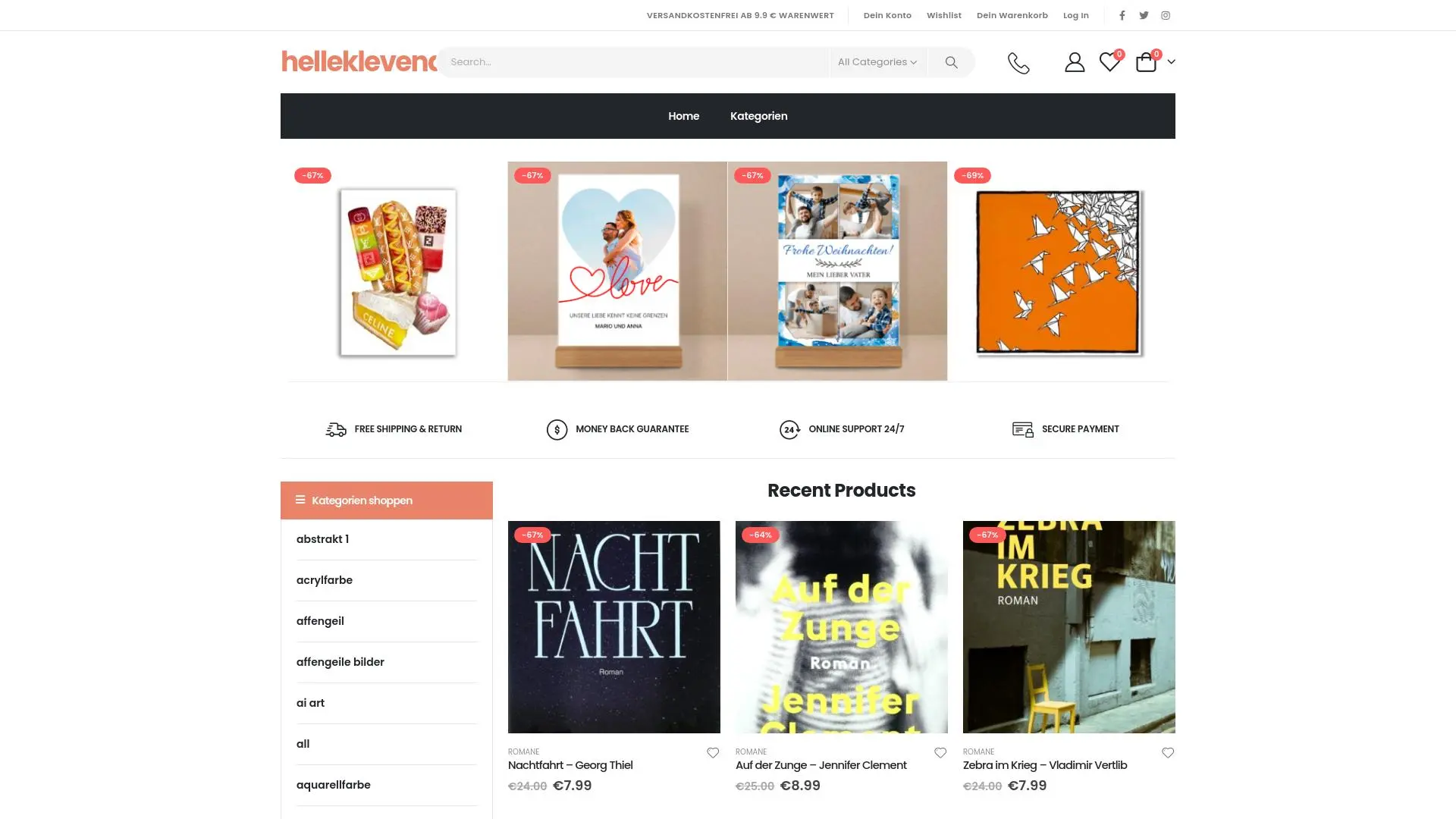The height and width of the screenshot is (819, 1456).
Task: Open the All Categories dropdown
Action: 877,62
